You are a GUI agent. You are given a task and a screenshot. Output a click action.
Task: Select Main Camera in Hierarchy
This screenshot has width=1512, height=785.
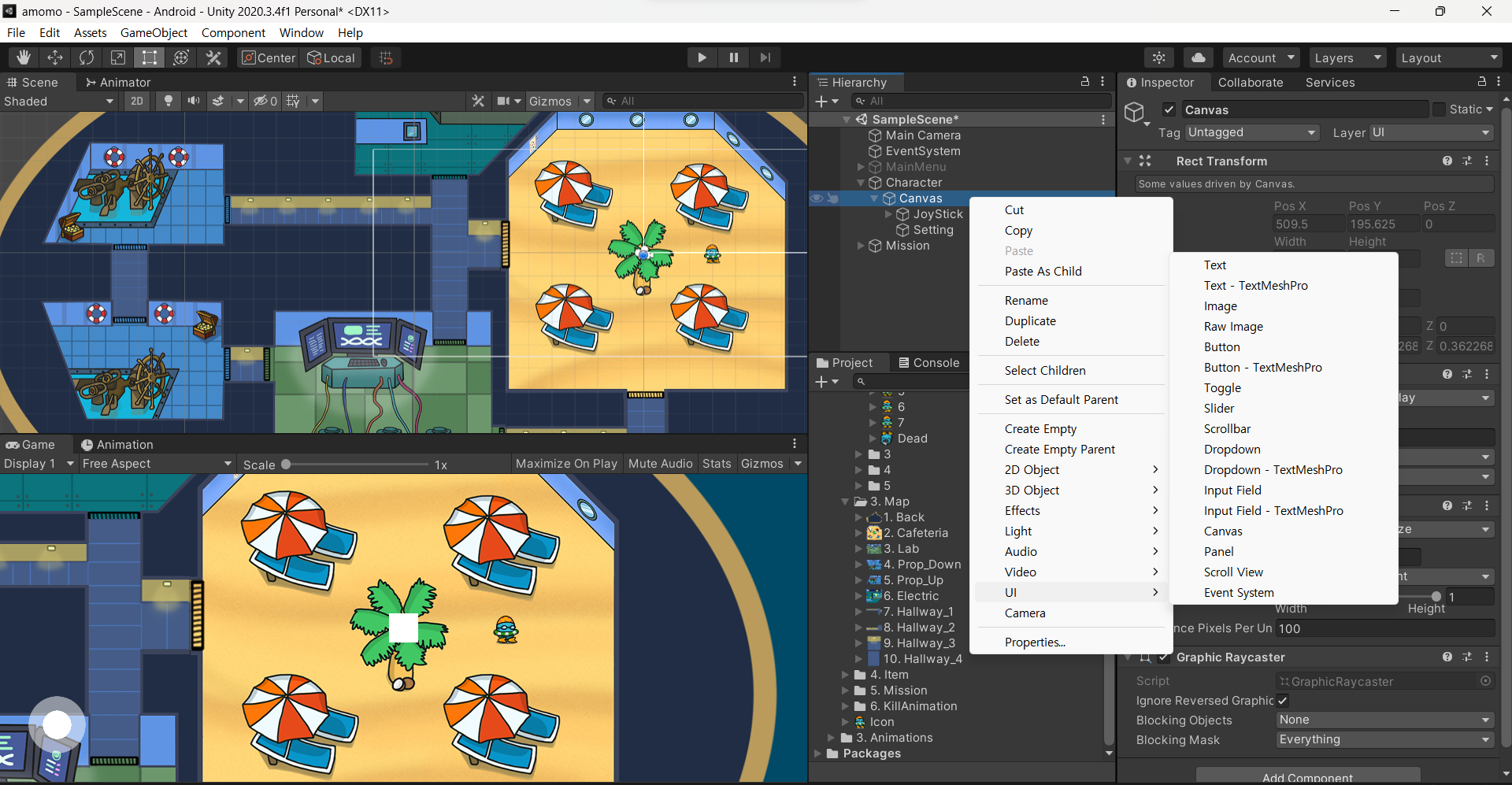pyautogui.click(x=923, y=135)
